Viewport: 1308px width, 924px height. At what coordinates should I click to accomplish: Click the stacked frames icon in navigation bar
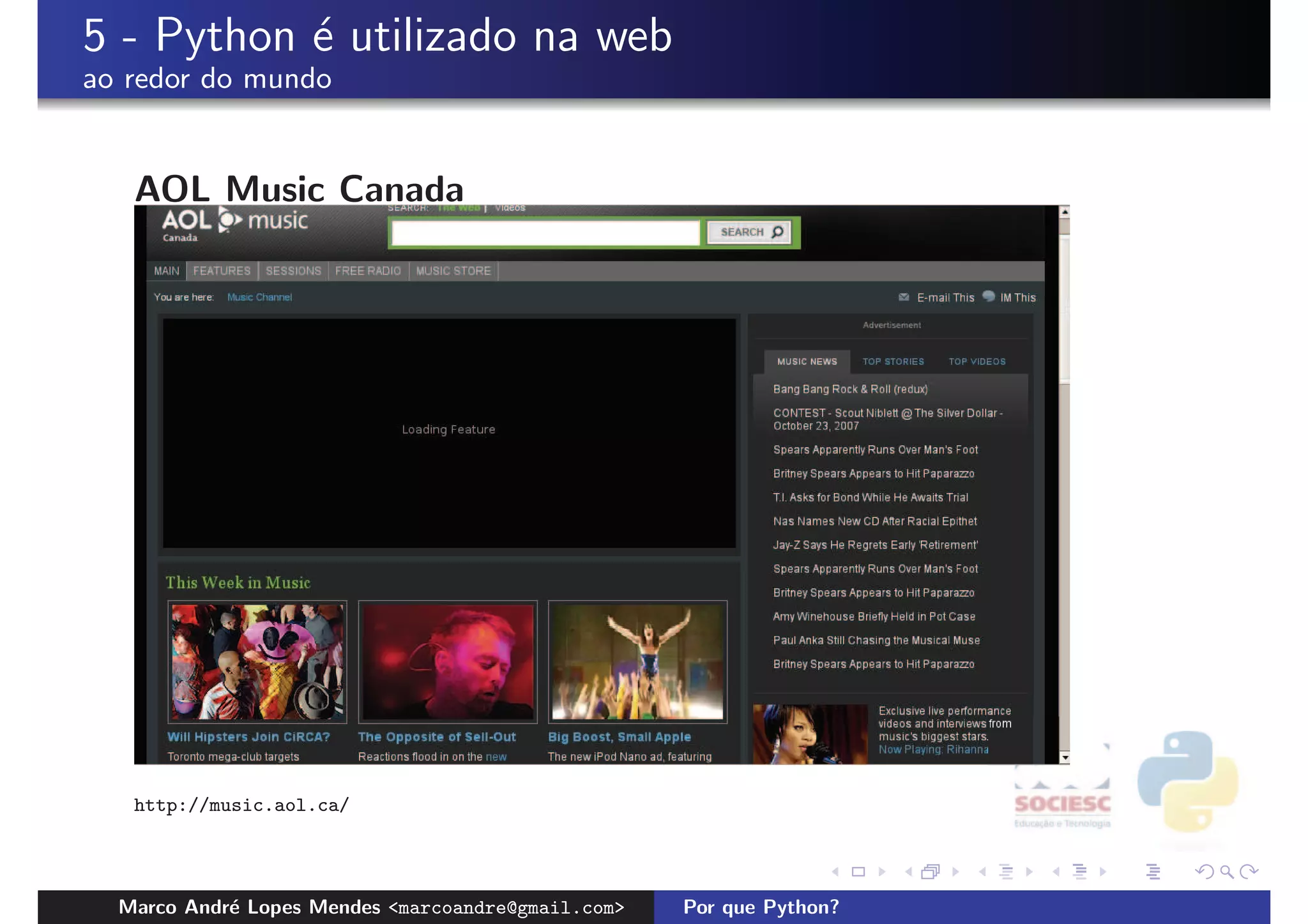(x=931, y=872)
